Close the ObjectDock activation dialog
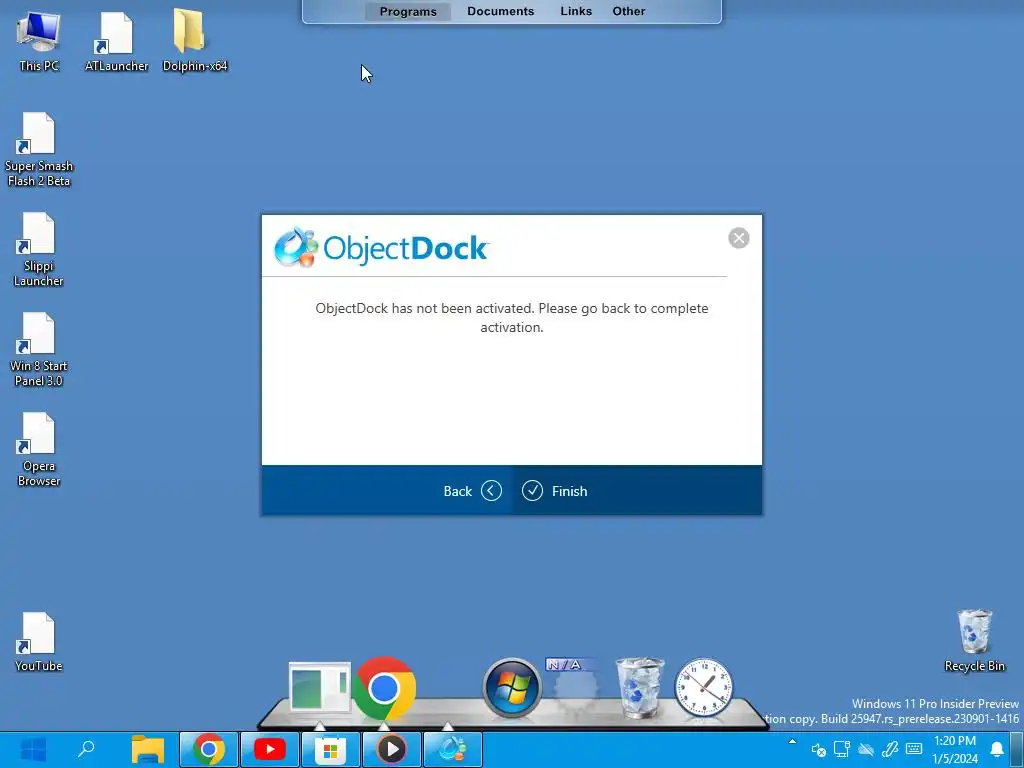The height and width of the screenshot is (768, 1024). tap(739, 238)
